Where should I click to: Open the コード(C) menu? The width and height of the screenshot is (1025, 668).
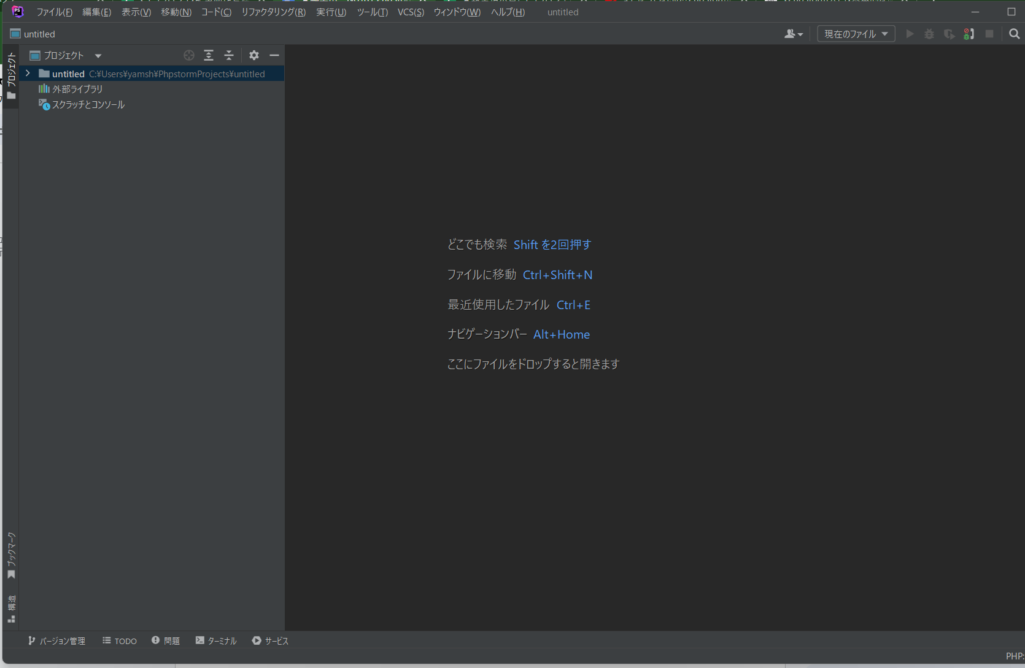pos(216,12)
